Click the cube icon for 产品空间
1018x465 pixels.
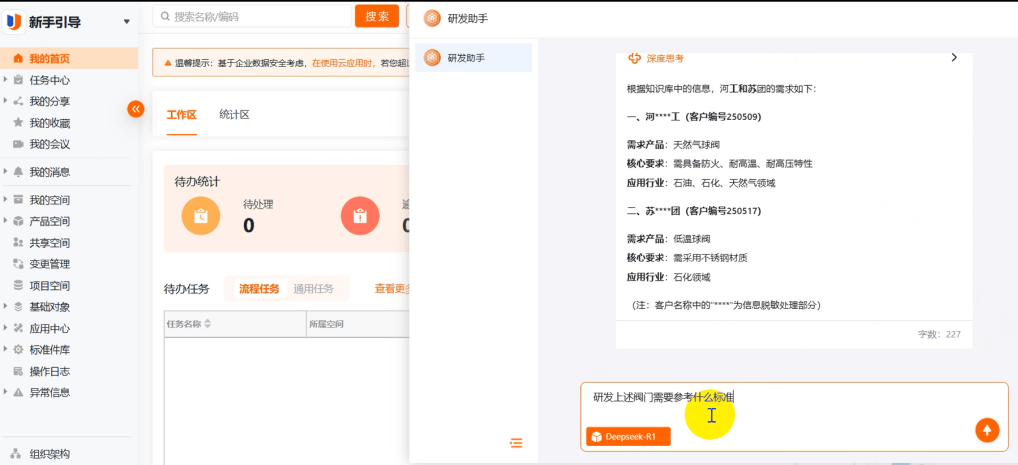[x=18, y=221]
